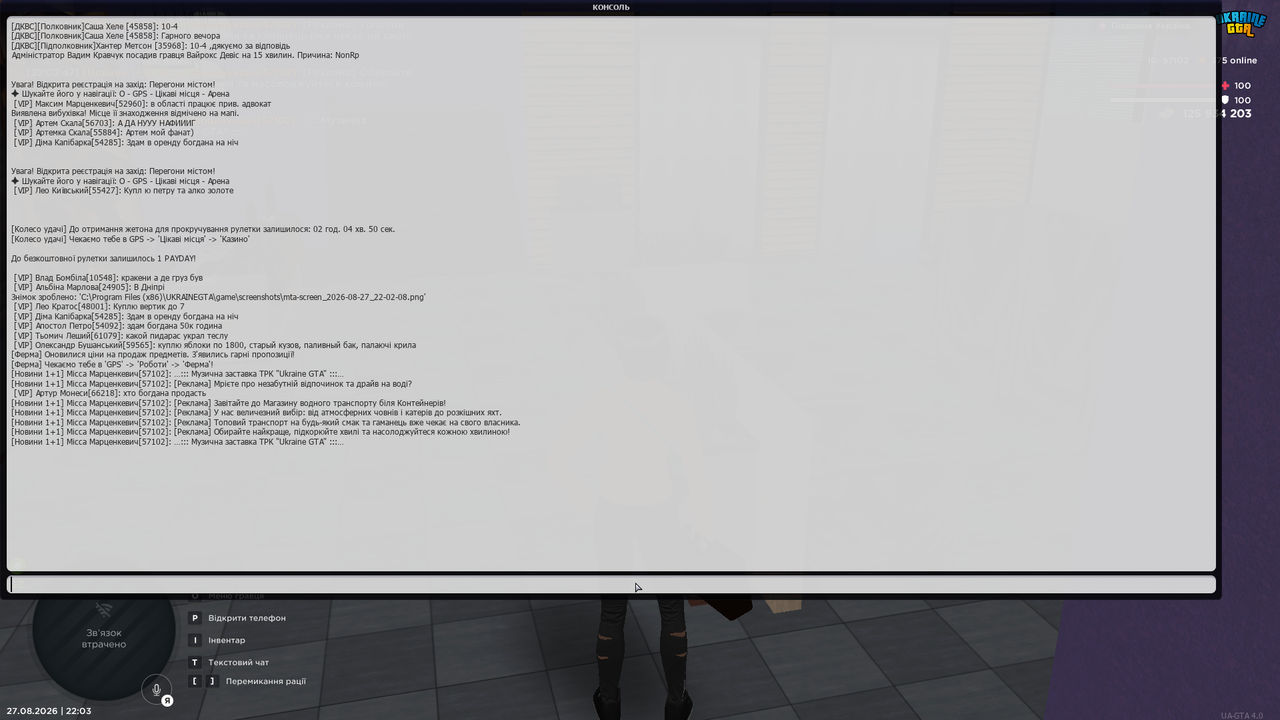
Task: Click the Апостол Петро здам богдана line
Action: point(118,326)
